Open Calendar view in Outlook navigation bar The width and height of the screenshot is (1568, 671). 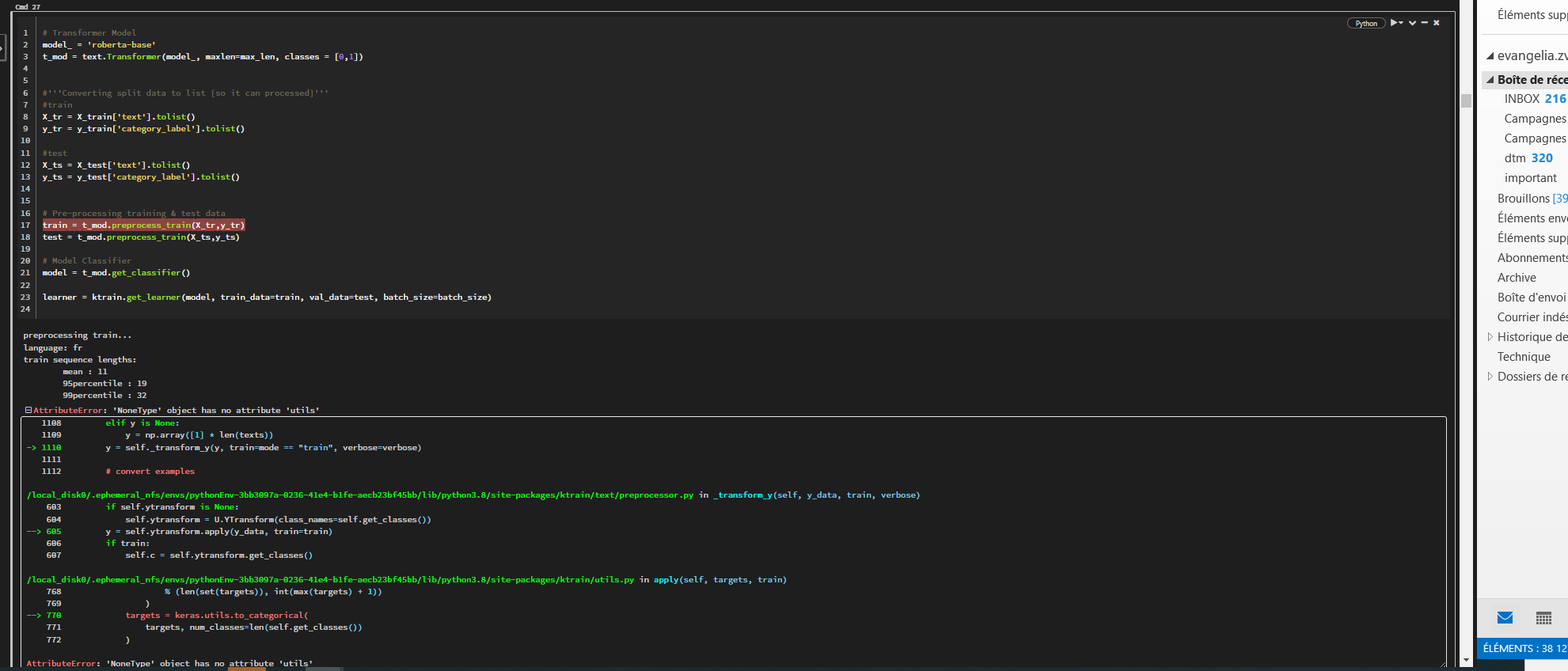[1543, 618]
